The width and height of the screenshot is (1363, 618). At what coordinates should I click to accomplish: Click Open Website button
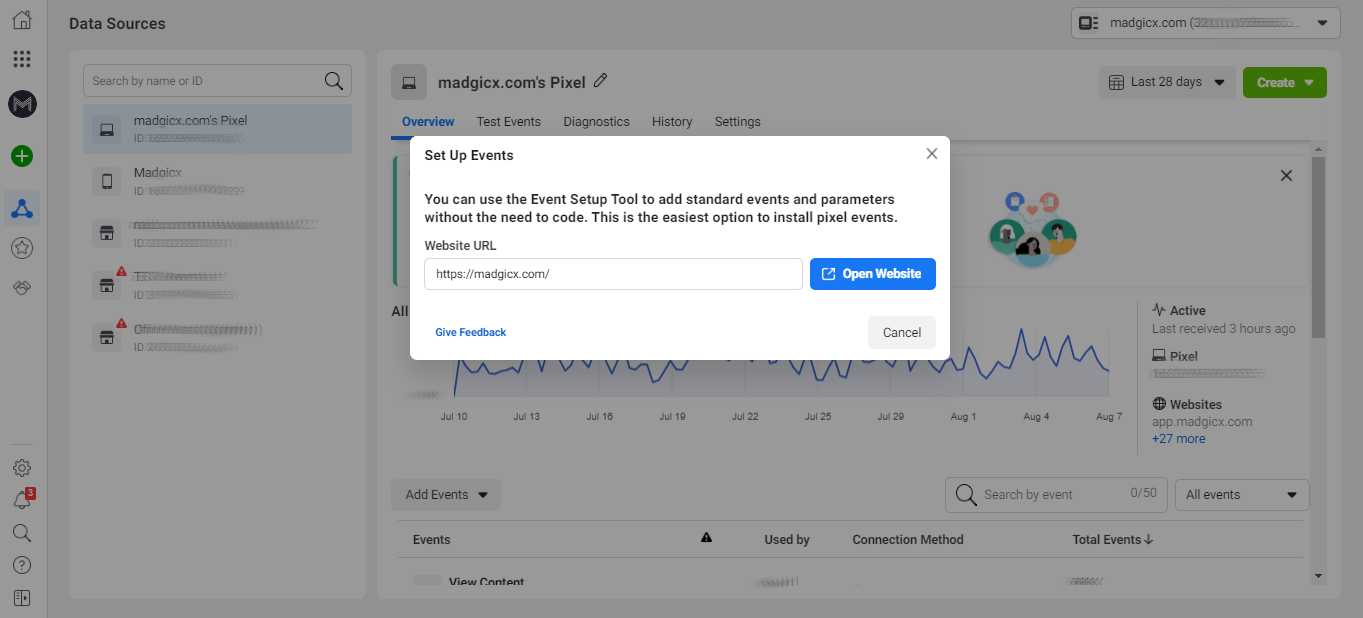873,274
